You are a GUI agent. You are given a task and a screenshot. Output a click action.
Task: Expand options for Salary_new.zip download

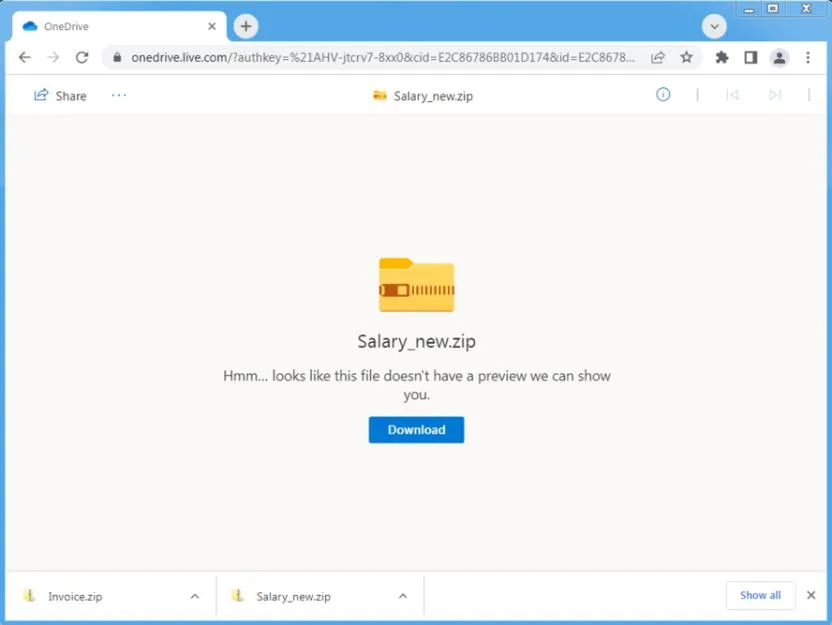coord(403,596)
